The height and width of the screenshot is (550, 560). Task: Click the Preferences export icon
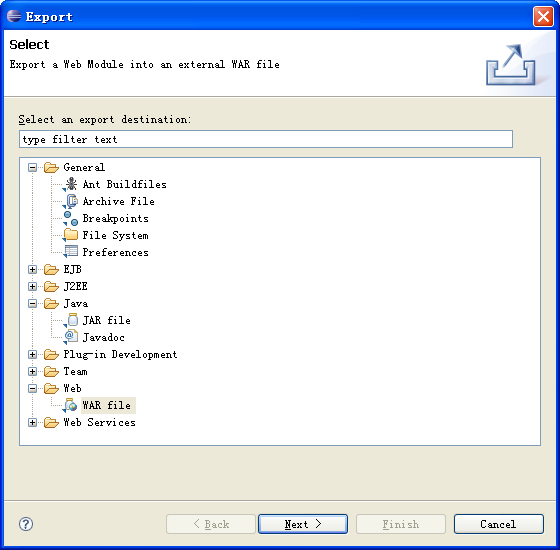(71, 252)
